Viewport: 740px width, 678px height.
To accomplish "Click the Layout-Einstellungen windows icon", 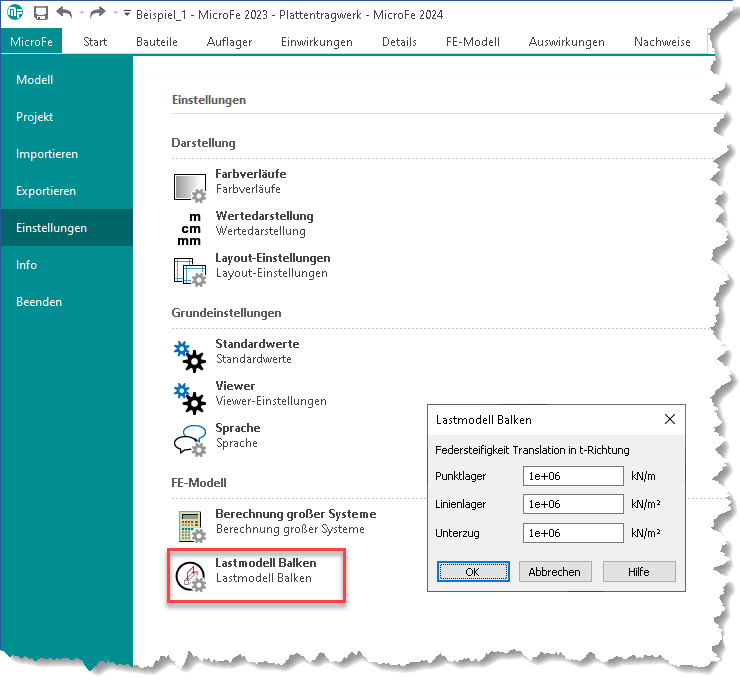I will pos(190,272).
